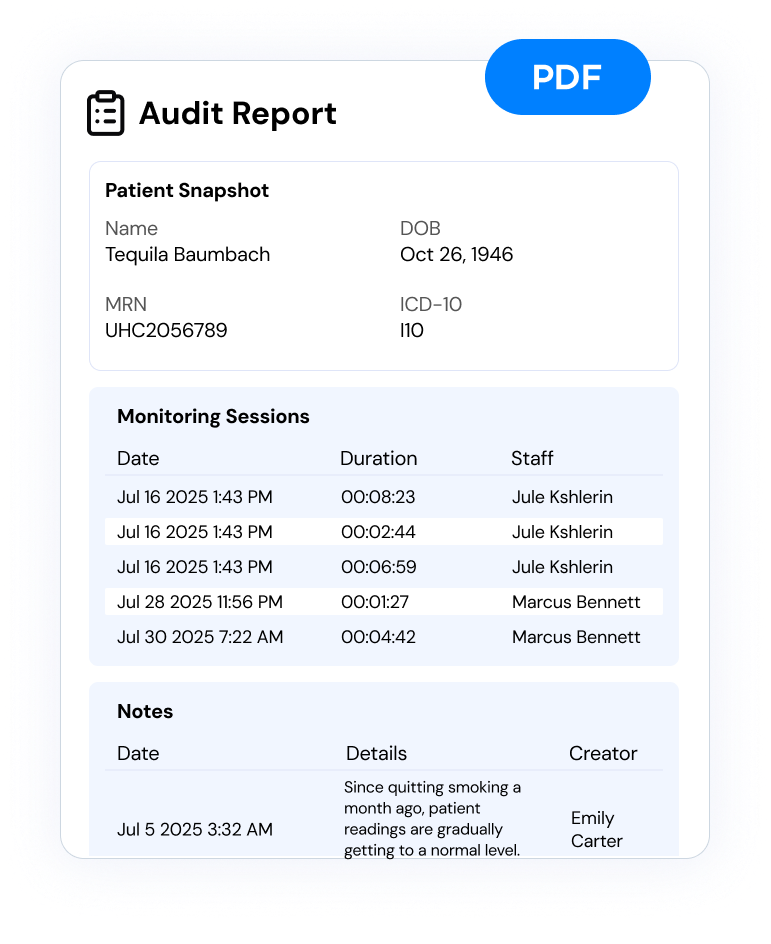Viewport: 771px width, 944px height.
Task: Click the Details column header
Action: pyautogui.click(x=376, y=753)
